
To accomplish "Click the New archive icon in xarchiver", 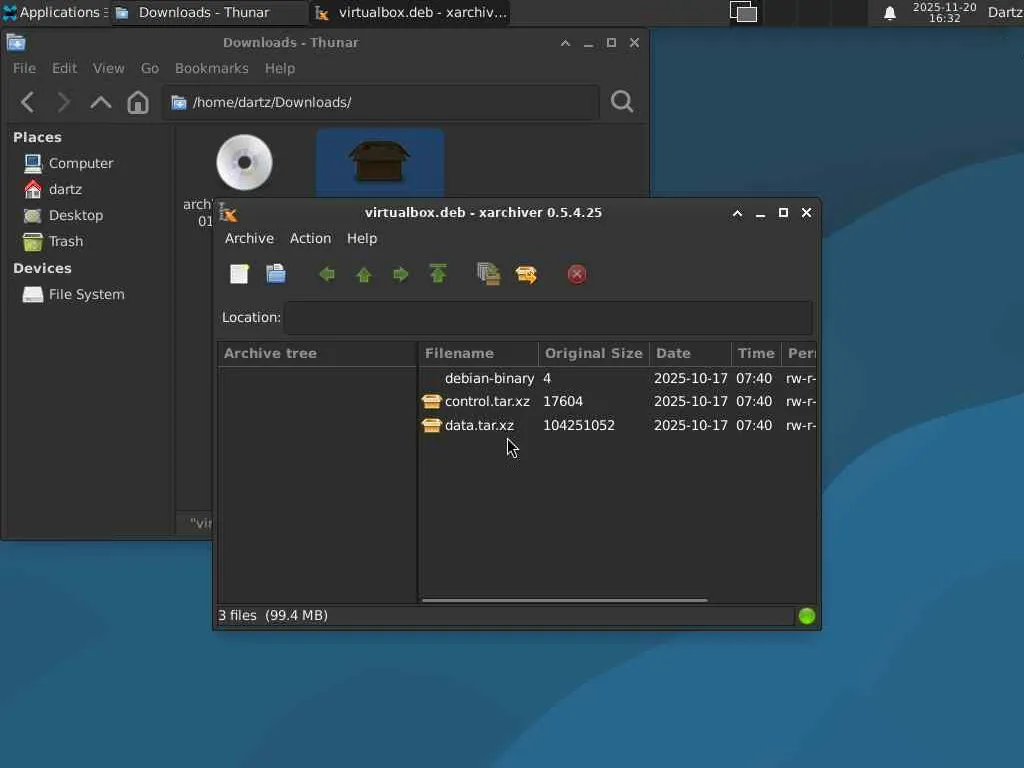I will pyautogui.click(x=239, y=274).
